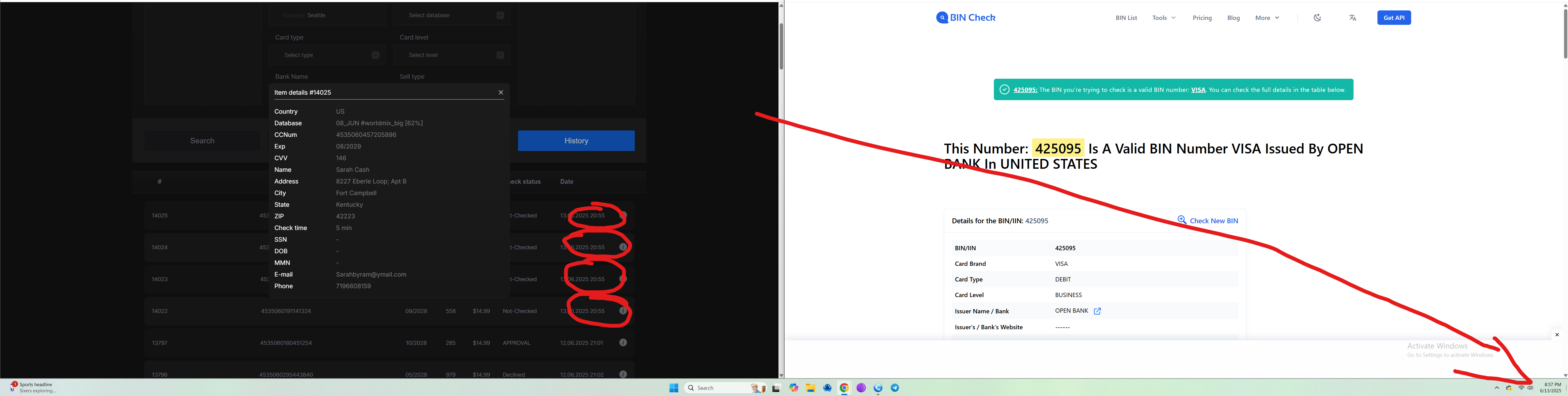Open the Select level dropdown
The width and height of the screenshot is (1568, 396).
tap(452, 55)
